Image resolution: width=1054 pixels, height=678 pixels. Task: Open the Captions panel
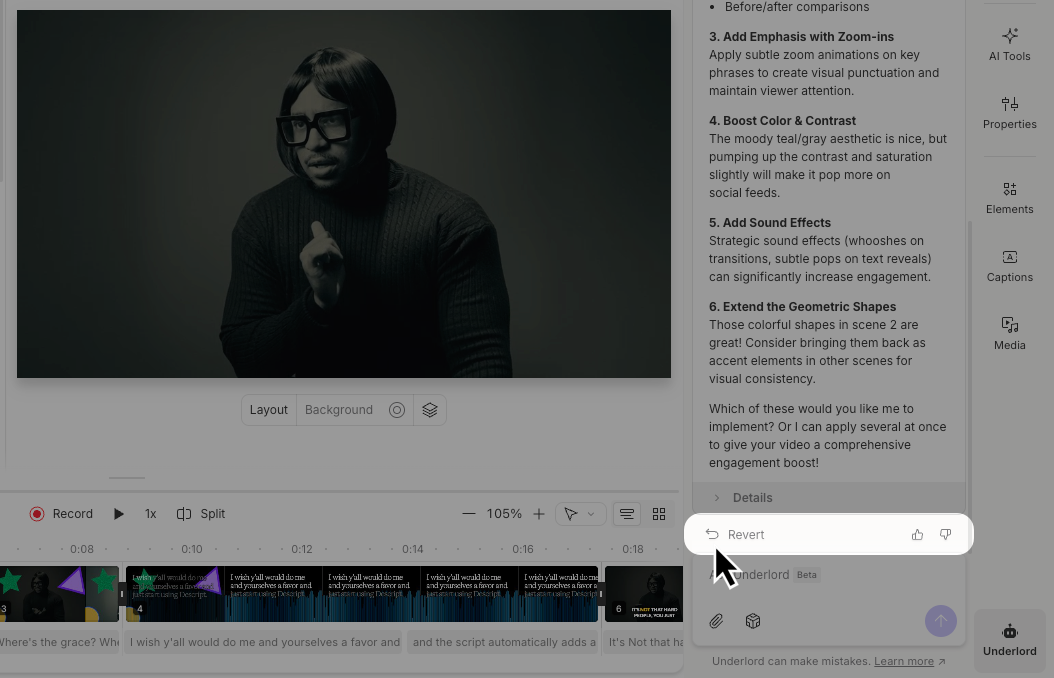(1009, 265)
